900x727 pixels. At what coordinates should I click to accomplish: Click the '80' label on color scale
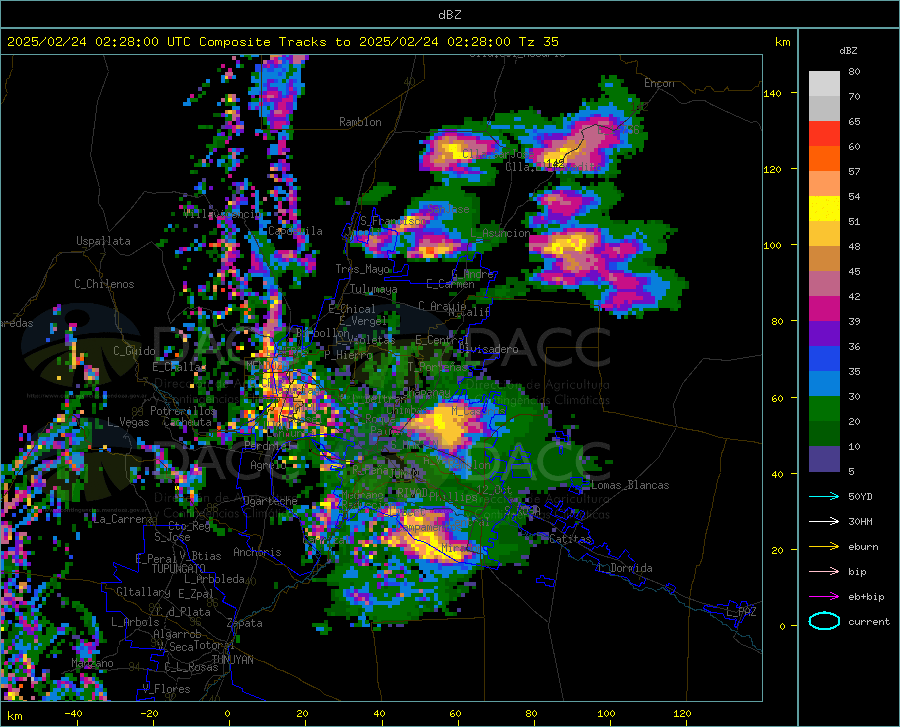[x=854, y=72]
